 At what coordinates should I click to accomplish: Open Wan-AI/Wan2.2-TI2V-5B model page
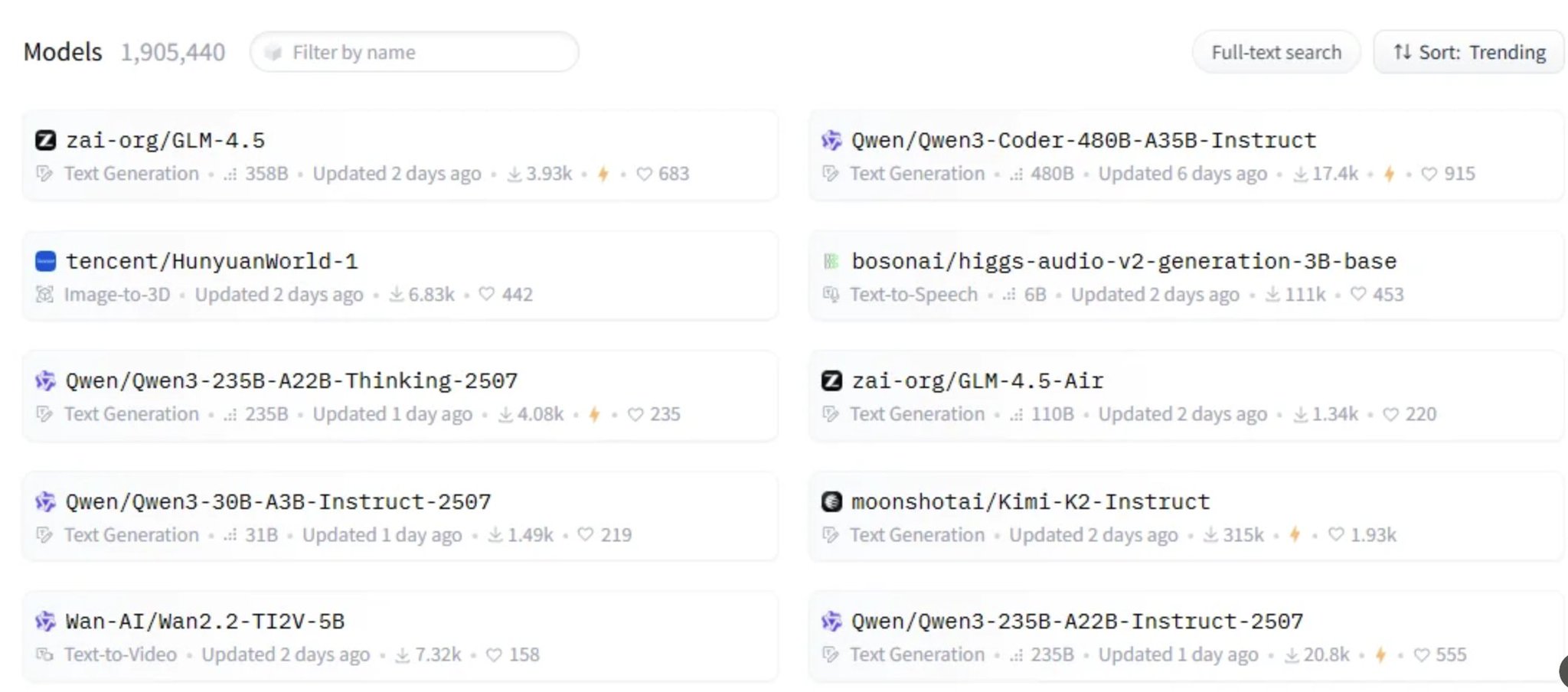coord(205,622)
